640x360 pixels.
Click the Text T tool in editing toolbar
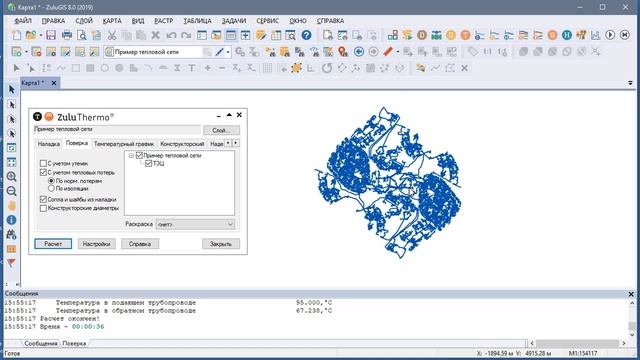point(191,68)
